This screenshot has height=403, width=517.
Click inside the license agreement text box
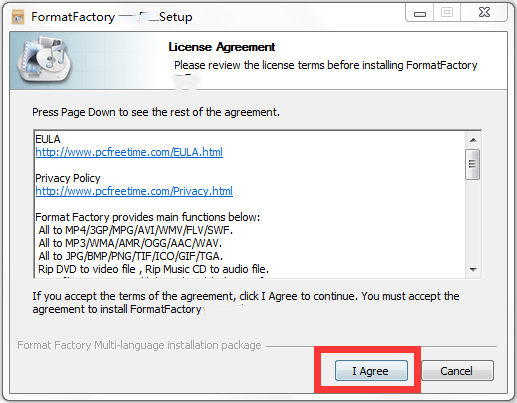[x=250, y=204]
